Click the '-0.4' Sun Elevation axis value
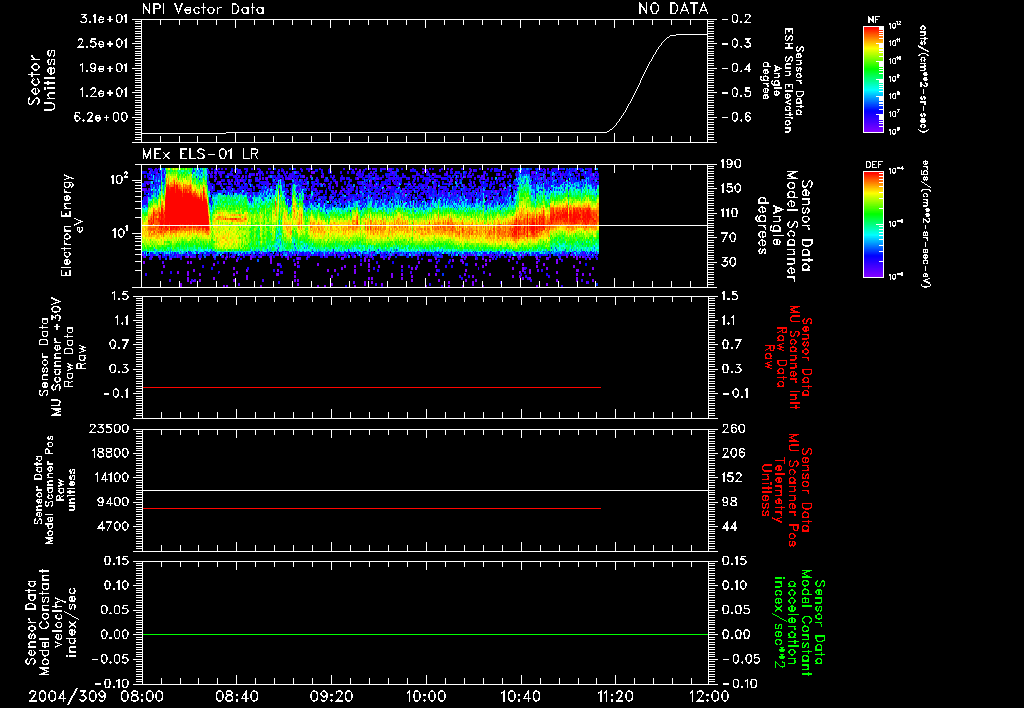 point(737,68)
